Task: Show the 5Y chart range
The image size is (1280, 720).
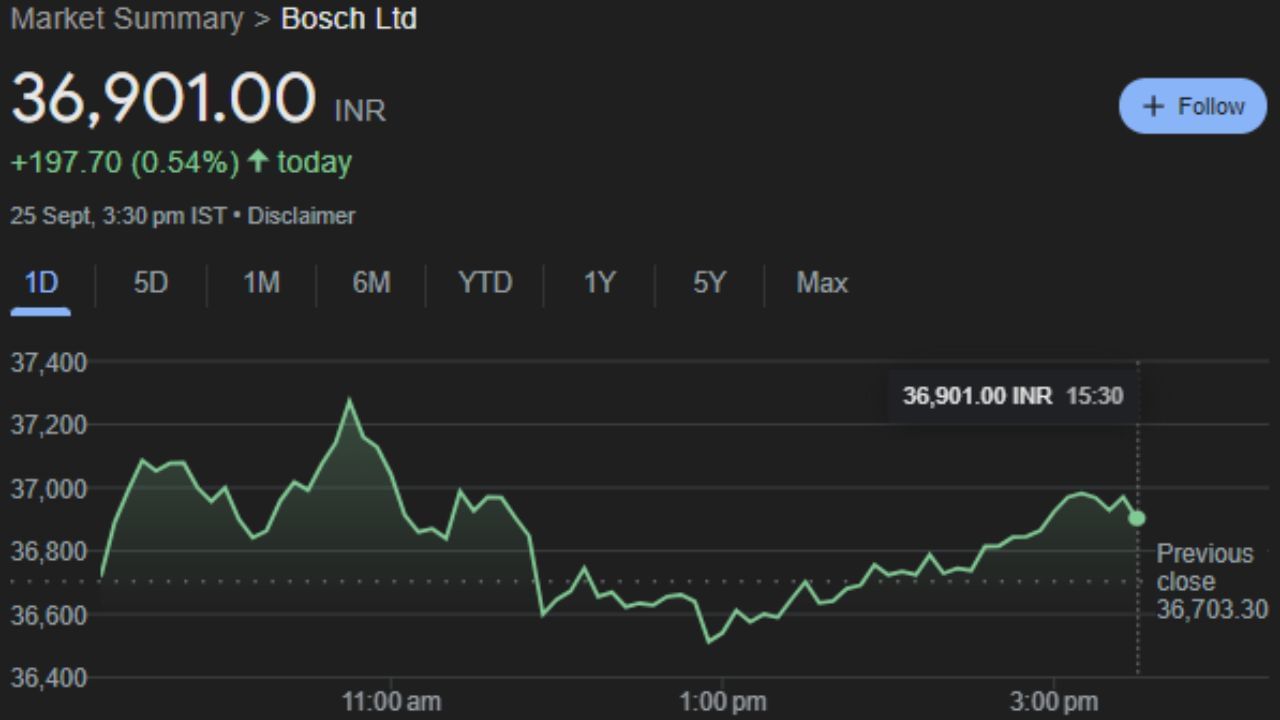Action: click(708, 283)
